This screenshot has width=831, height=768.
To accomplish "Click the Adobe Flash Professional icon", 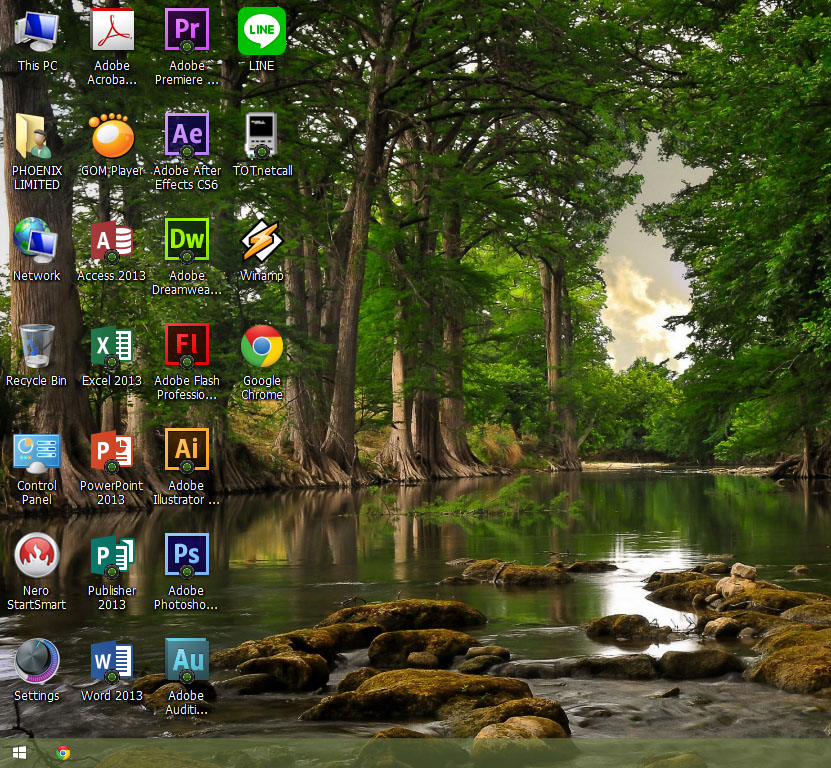I will pos(187,345).
